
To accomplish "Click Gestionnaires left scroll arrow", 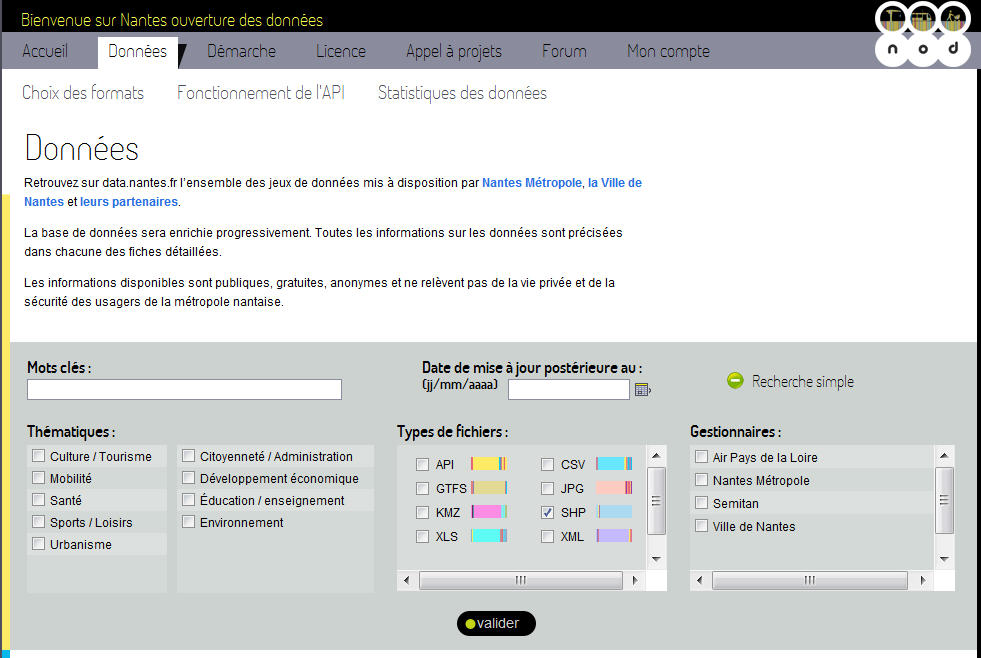I will [x=699, y=580].
